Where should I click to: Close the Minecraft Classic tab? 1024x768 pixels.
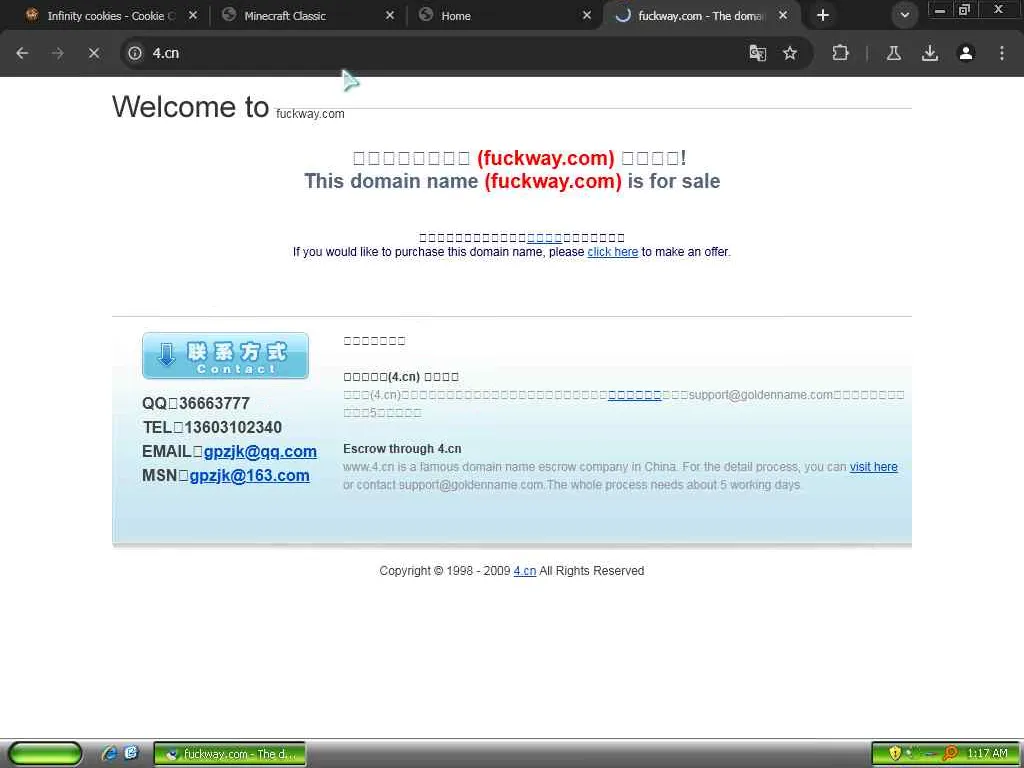[390, 15]
